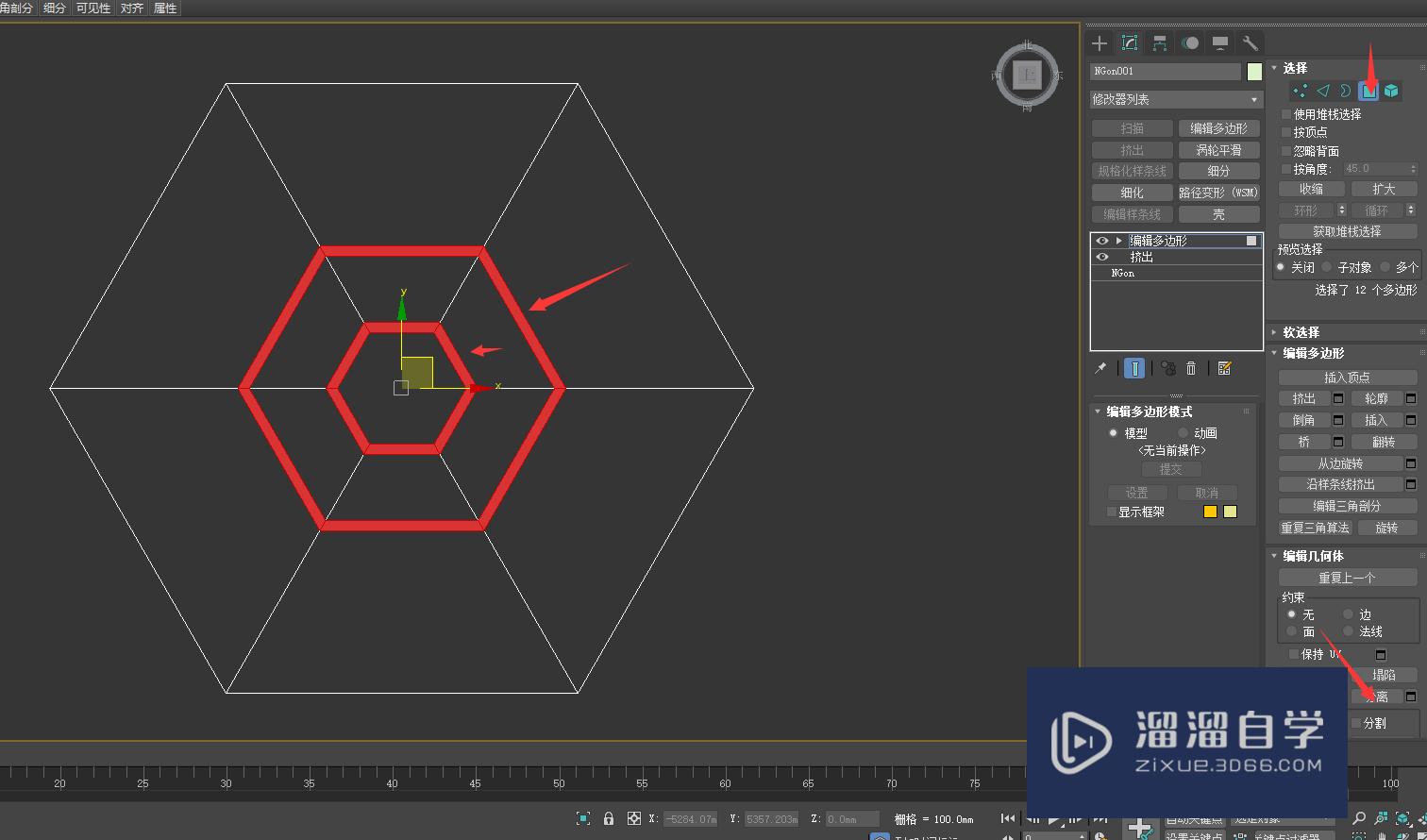Screen dimensions: 1427x840
Task: Toggle the selection lock icon
Action: click(x=609, y=818)
